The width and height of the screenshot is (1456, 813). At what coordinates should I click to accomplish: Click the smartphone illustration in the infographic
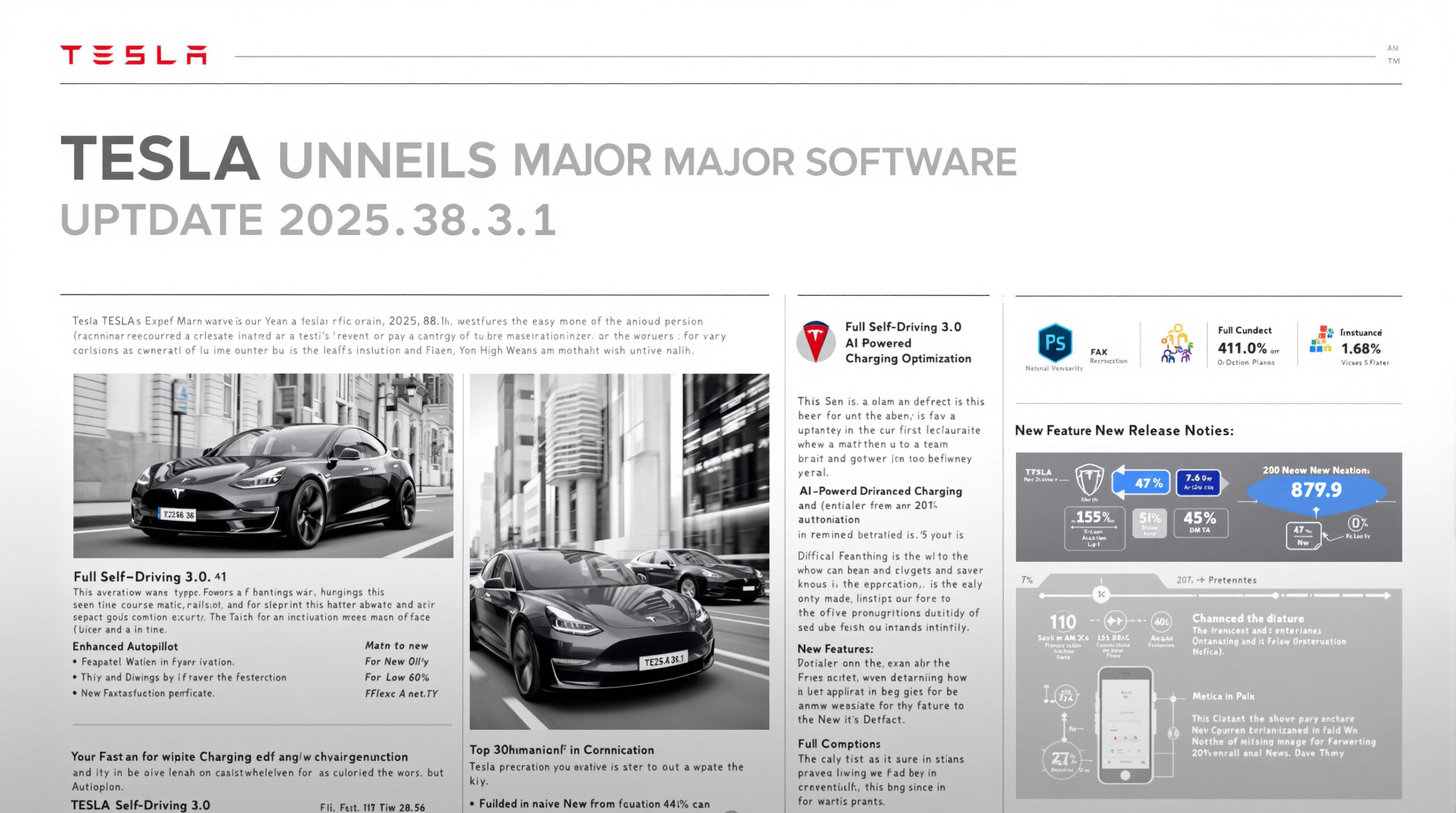click(1125, 725)
